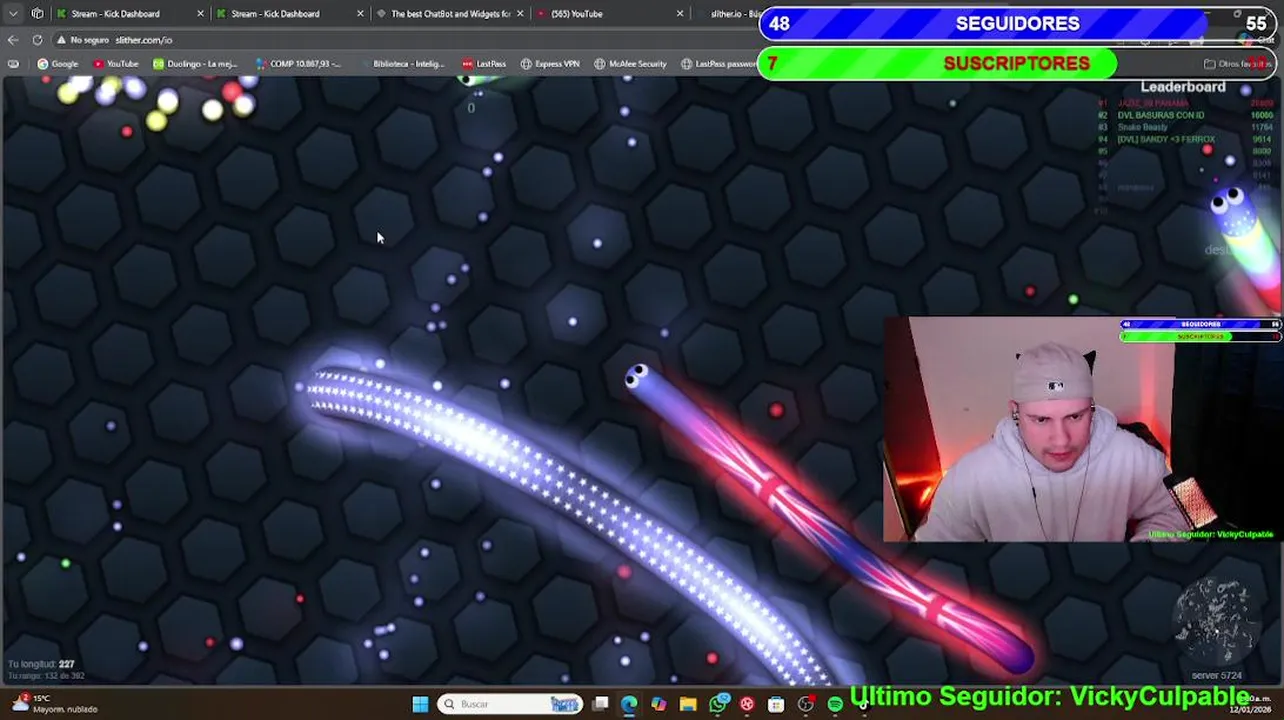1284x720 pixels.
Task: Click leaderboard entry SANDY <3 FERROX
Action: (x=1166, y=139)
